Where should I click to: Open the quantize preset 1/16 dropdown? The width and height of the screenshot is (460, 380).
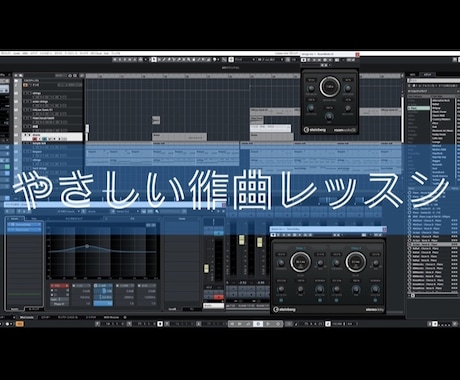pyautogui.click(x=294, y=60)
